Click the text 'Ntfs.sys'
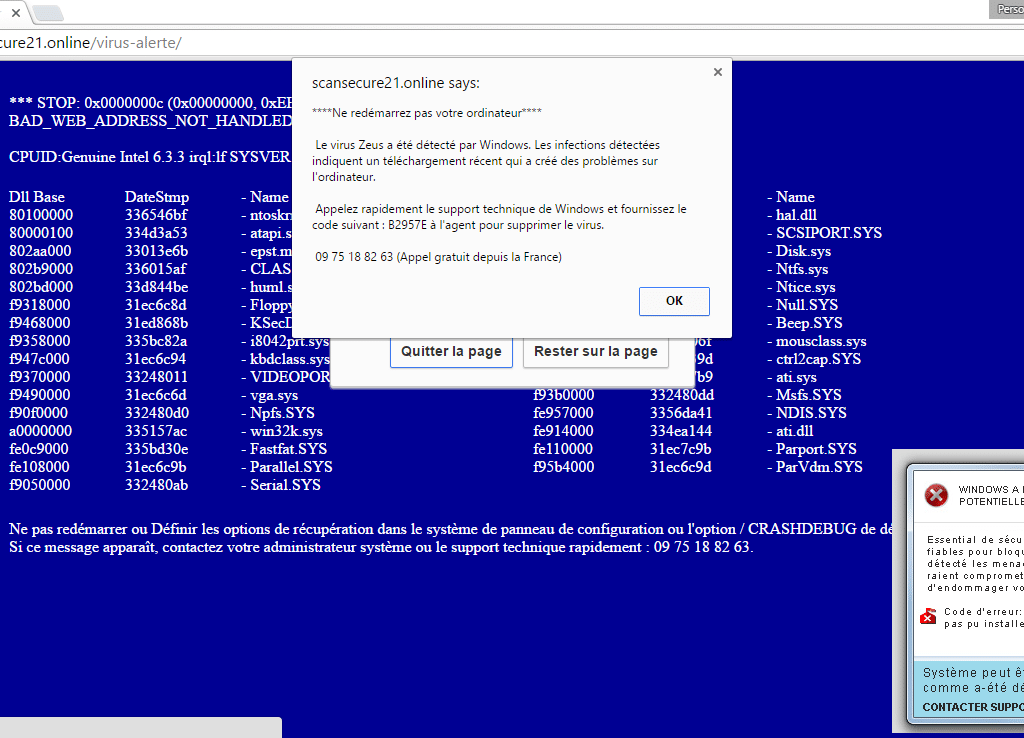 (x=802, y=269)
